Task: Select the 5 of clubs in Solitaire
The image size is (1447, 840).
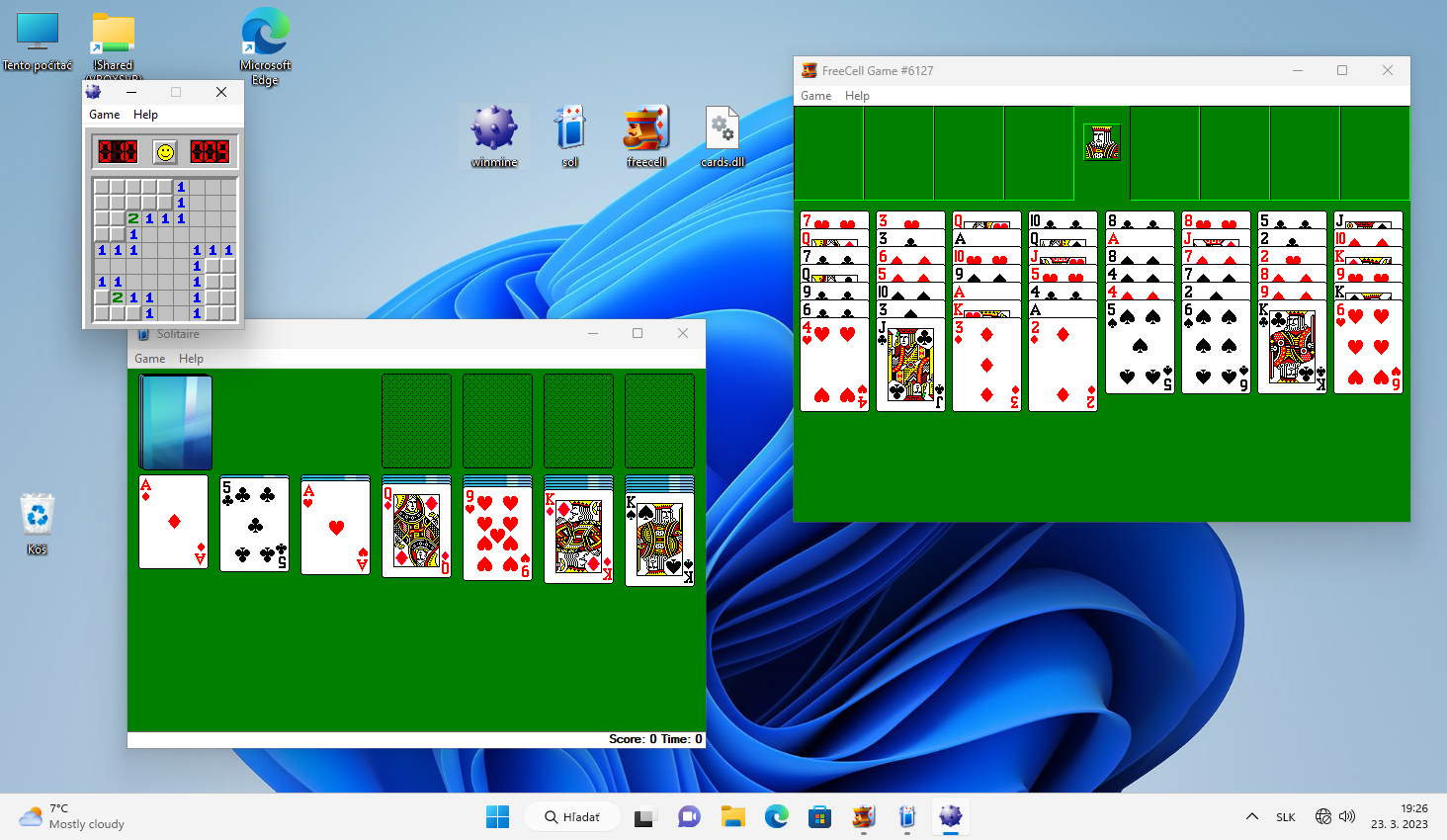Action: (255, 524)
